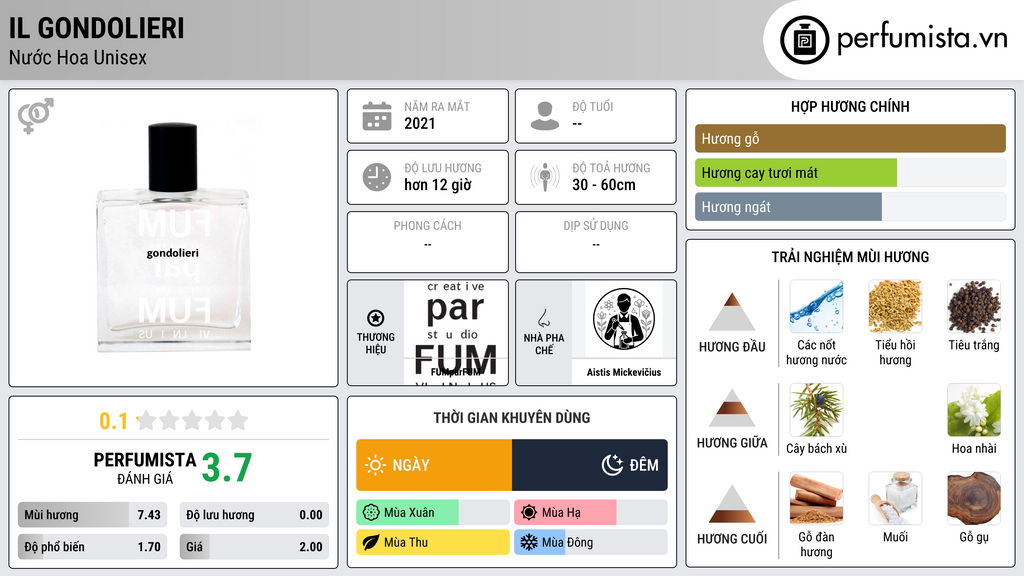This screenshot has height=576, width=1024.
Task: Click the star badge icon above Thương Hiệu
Action: pyautogui.click(x=376, y=318)
